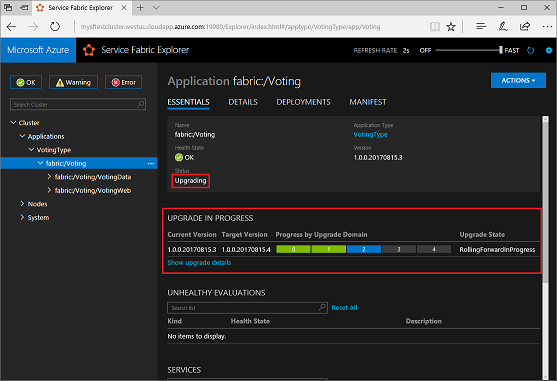Collapse the Cluster tree node

point(13,123)
